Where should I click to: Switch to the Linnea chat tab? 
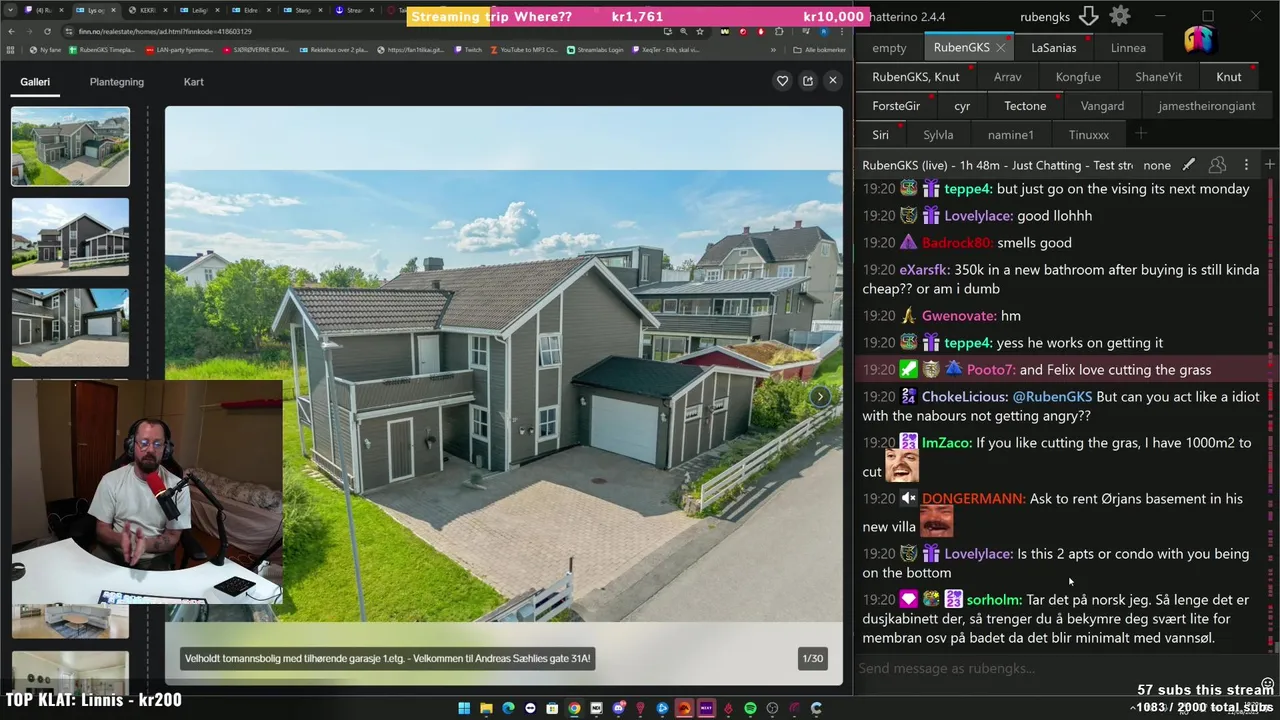pos(1128,48)
